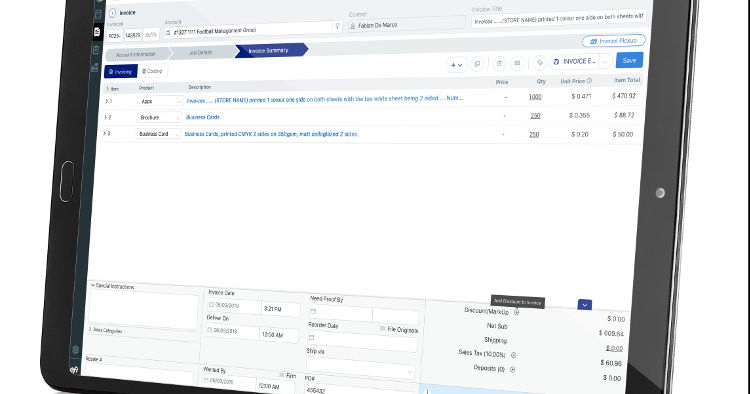This screenshot has width=750, height=394.
Task: Click the back arrow beside Invoice heading
Action: pos(112,13)
